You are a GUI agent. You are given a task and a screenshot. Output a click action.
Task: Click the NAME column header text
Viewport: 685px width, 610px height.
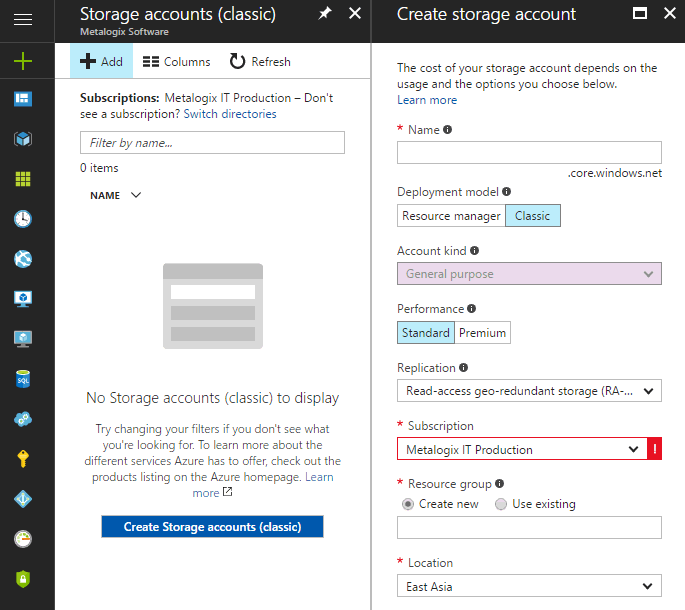point(105,195)
